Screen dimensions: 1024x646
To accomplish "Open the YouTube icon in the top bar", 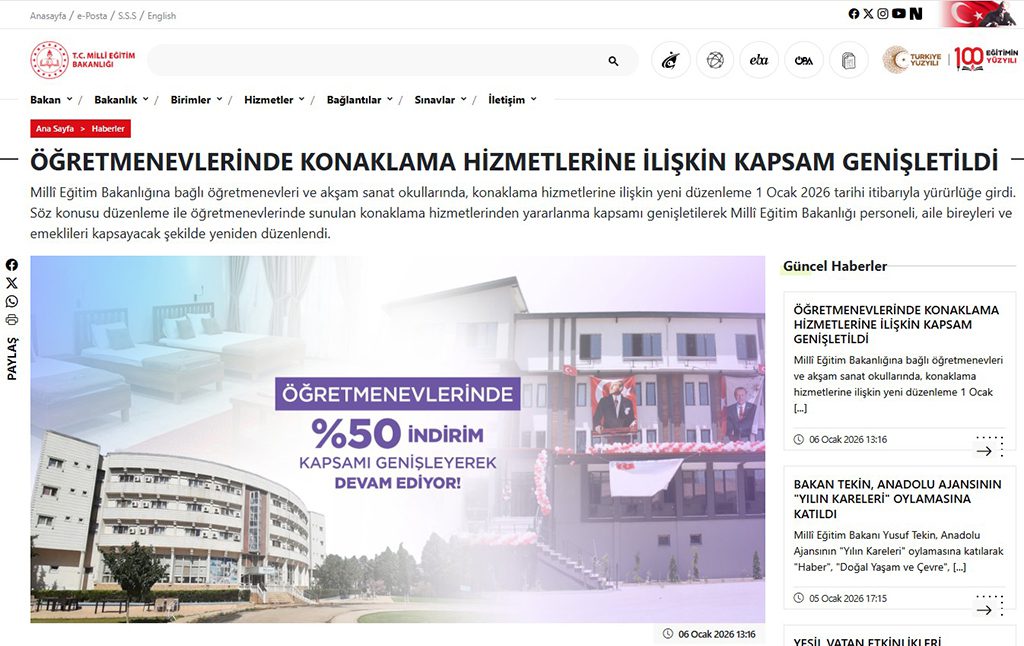I will click(x=899, y=14).
